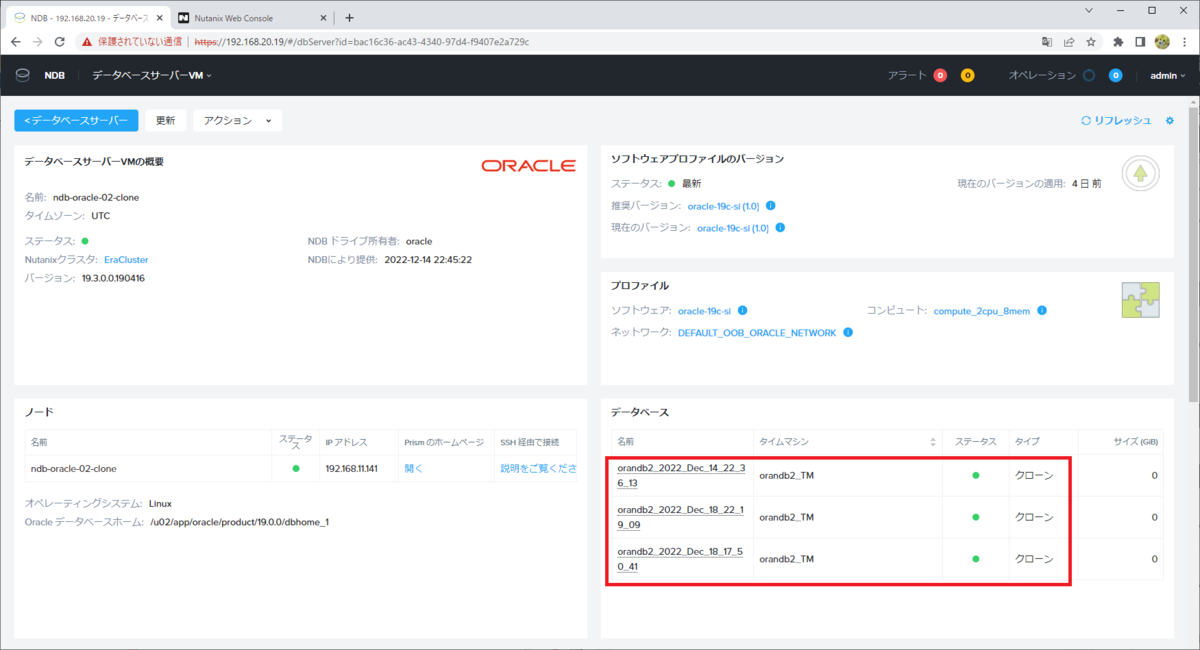This screenshot has width=1200, height=650.
Task: Click info icon beside compute_2cpu_8mem
Action: (x=1041, y=311)
